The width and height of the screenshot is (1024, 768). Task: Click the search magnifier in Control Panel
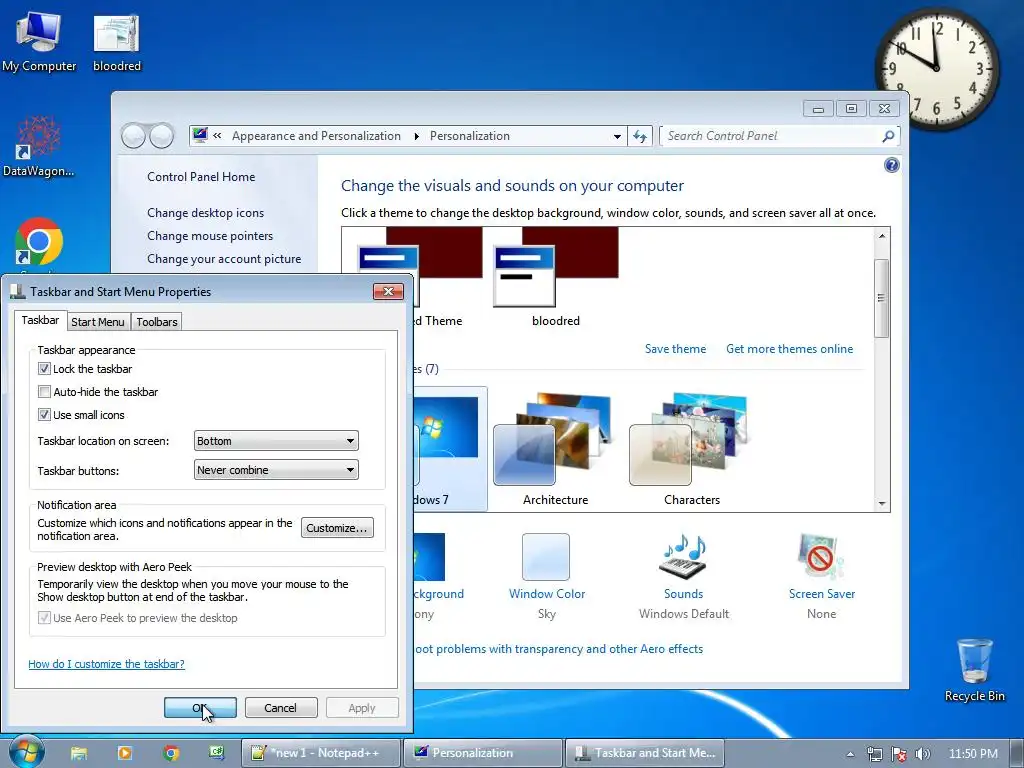point(888,136)
